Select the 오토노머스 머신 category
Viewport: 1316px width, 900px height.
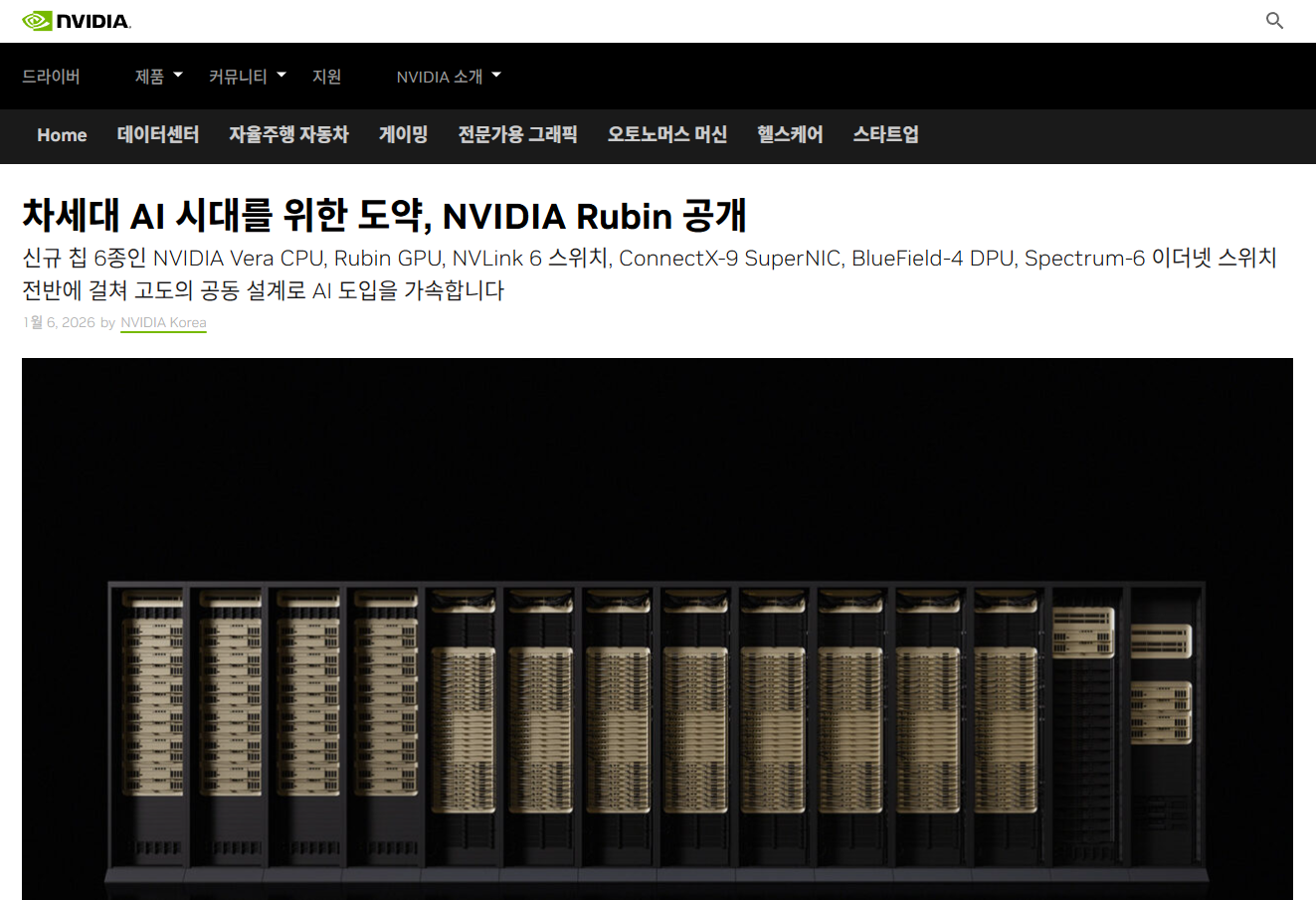click(666, 135)
